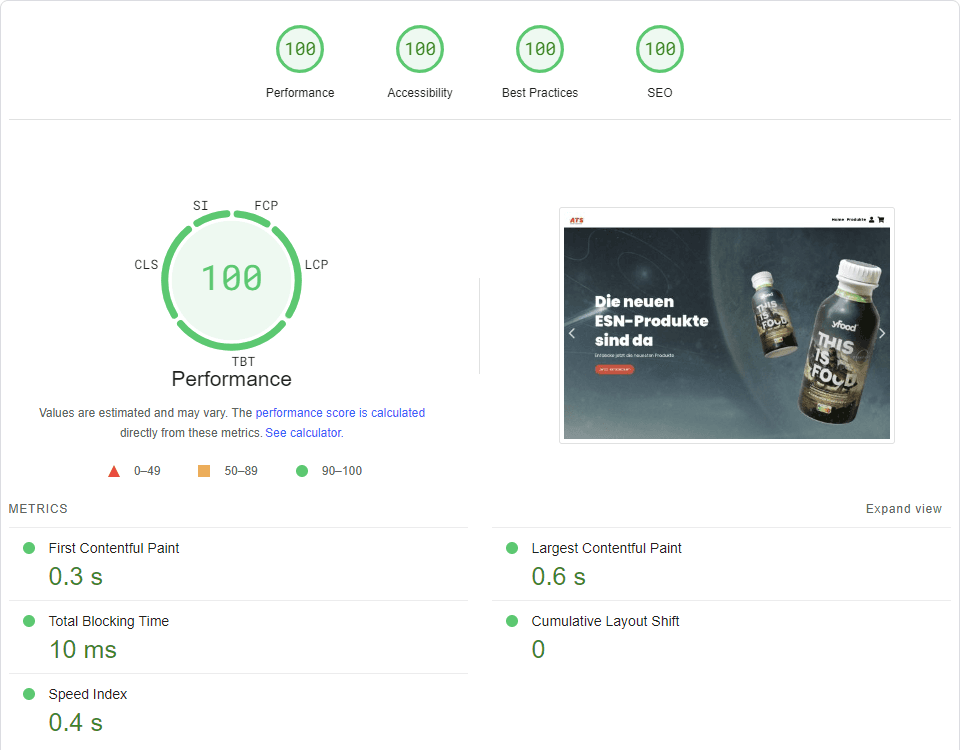Click the SEO score gauge
960x750 pixels.
(660, 49)
